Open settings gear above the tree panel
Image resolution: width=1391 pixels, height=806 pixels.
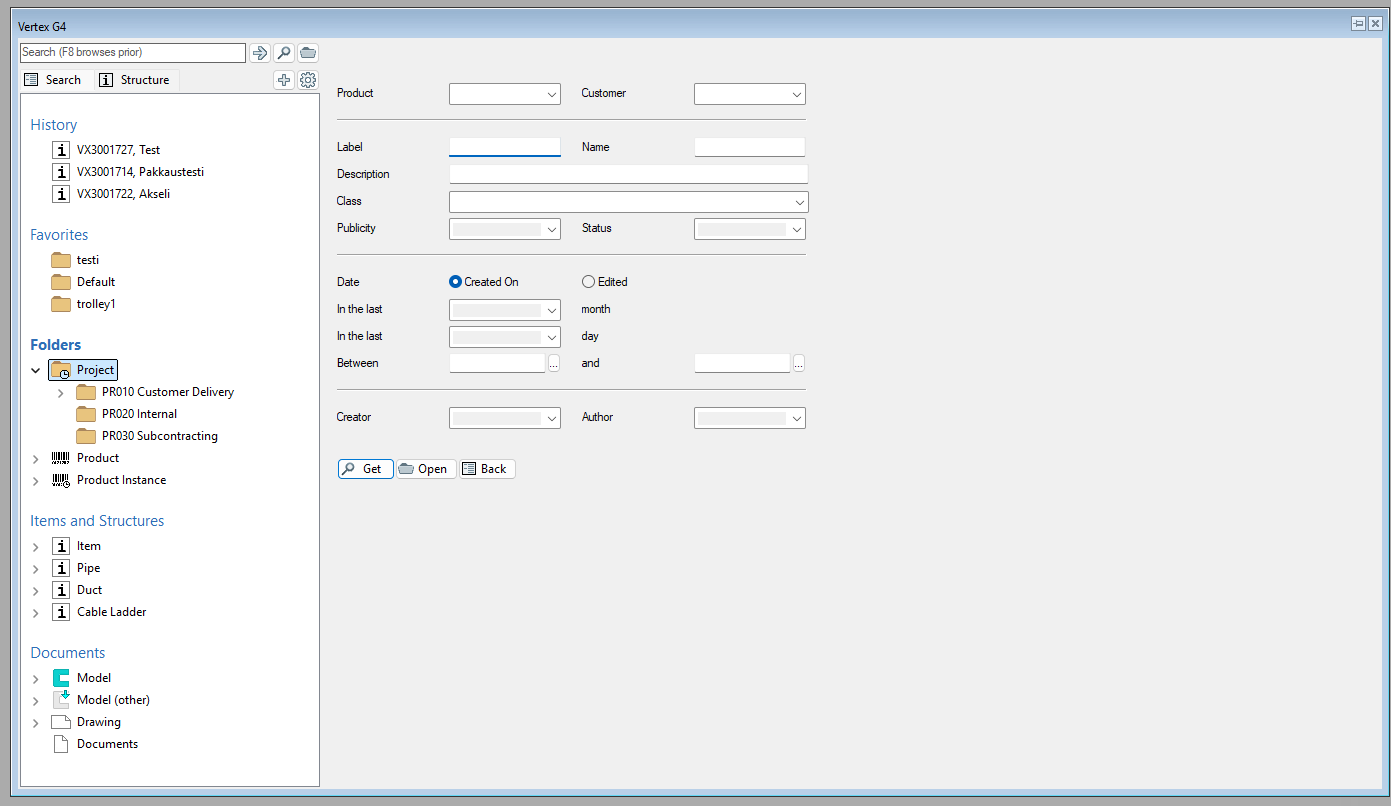308,81
